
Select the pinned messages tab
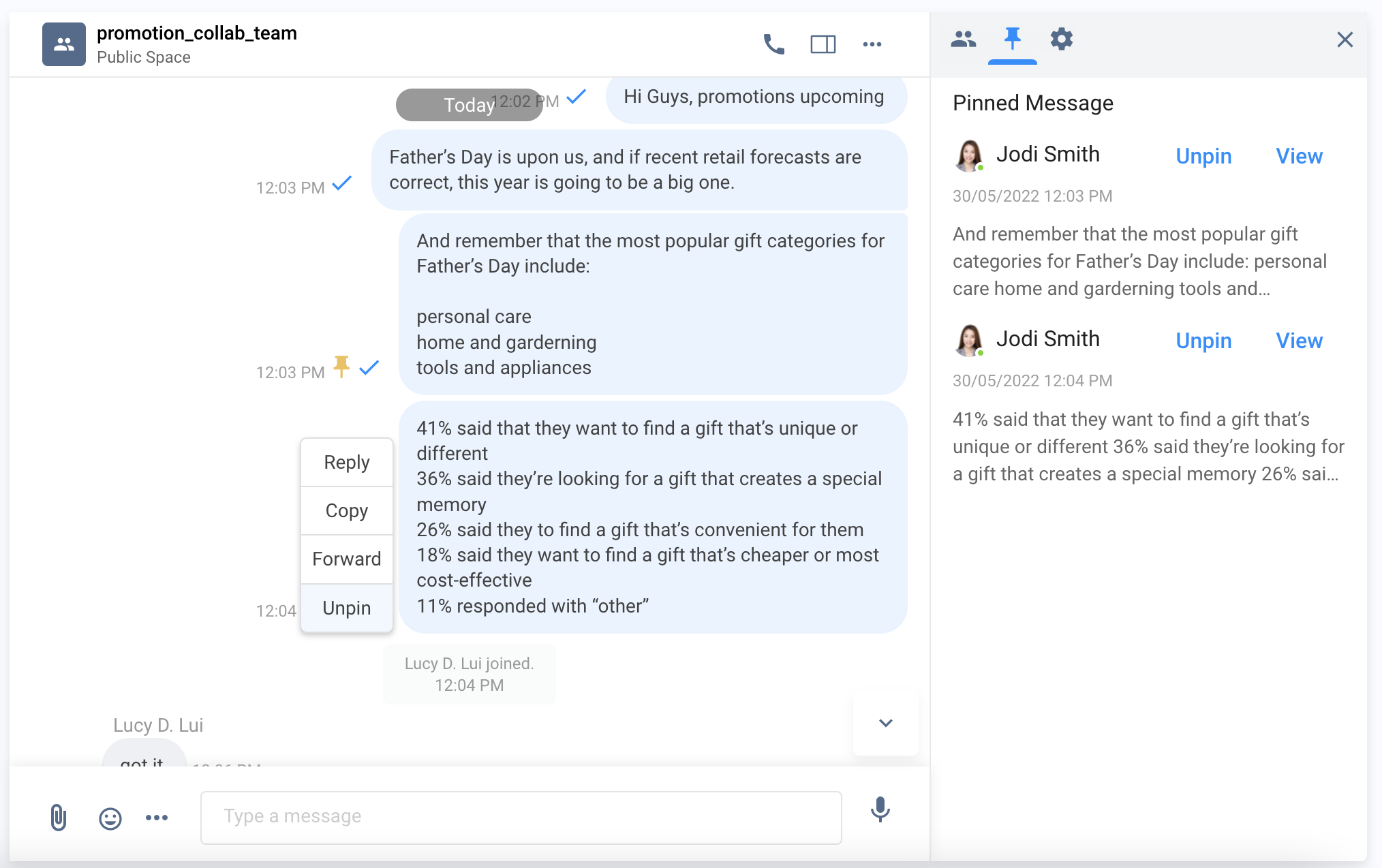point(1013,39)
